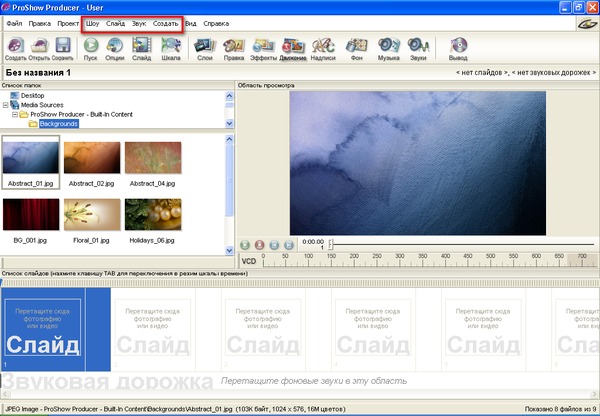This screenshot has width=600, height=416.
Task: Collapse the Media Sources tree node
Action: coord(5,105)
